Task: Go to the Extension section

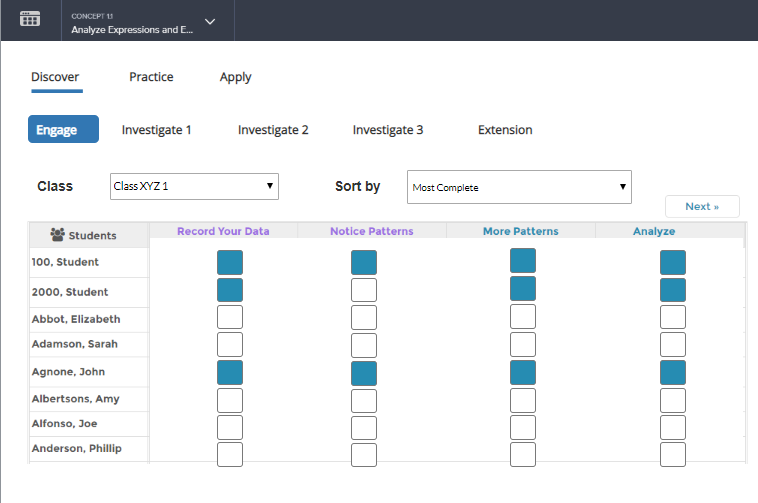Action: 505,130
